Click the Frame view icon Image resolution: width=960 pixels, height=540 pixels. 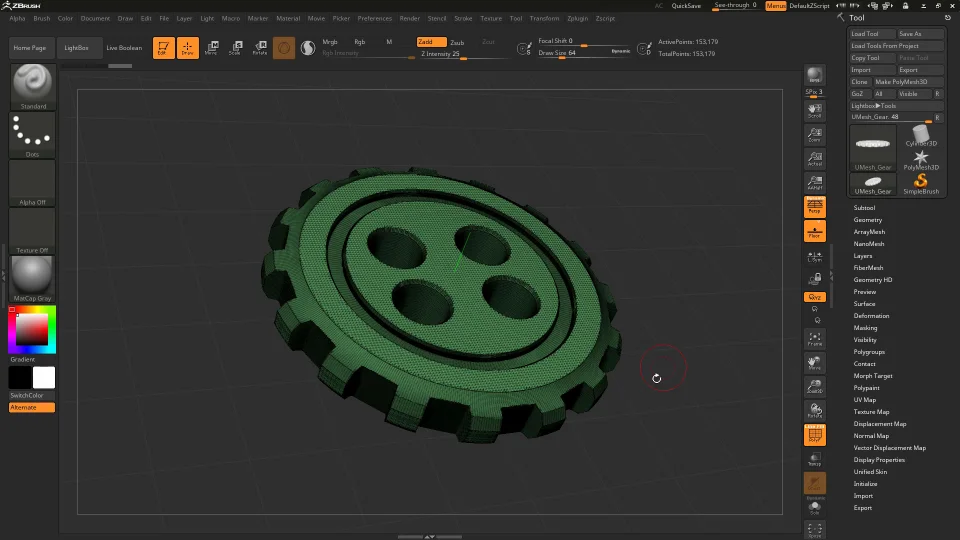(x=815, y=340)
